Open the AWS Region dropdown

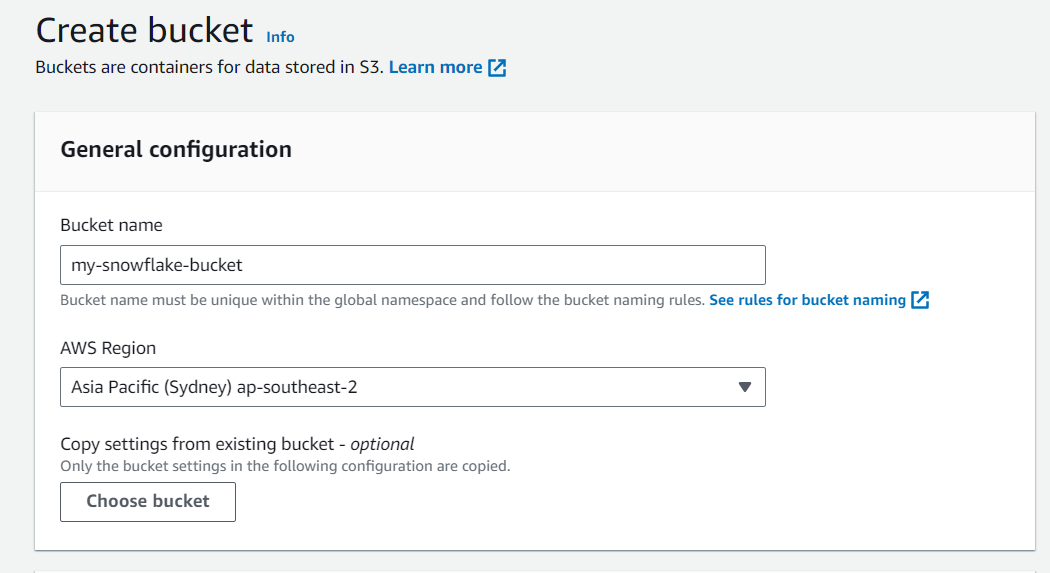pyautogui.click(x=412, y=387)
